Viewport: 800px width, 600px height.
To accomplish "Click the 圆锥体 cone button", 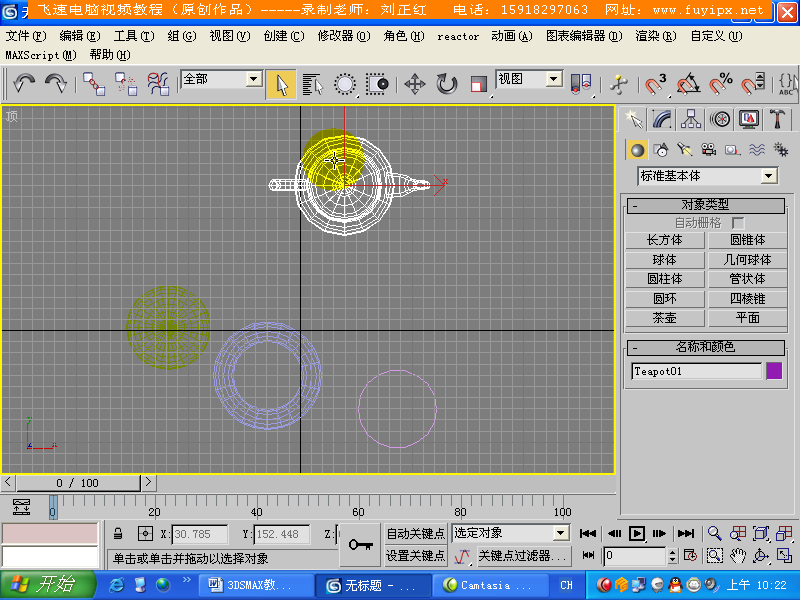I will 747,240.
